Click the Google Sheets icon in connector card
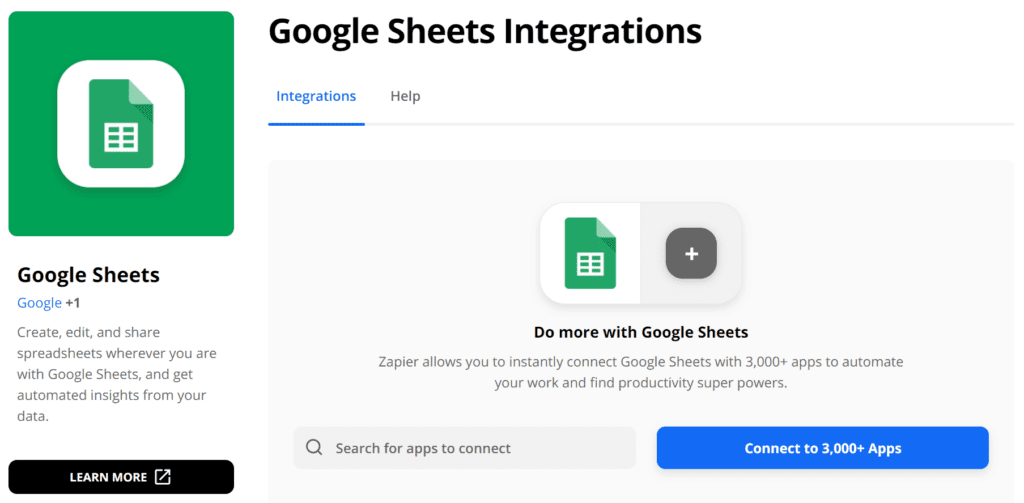This screenshot has width=1024, height=503. coord(590,253)
